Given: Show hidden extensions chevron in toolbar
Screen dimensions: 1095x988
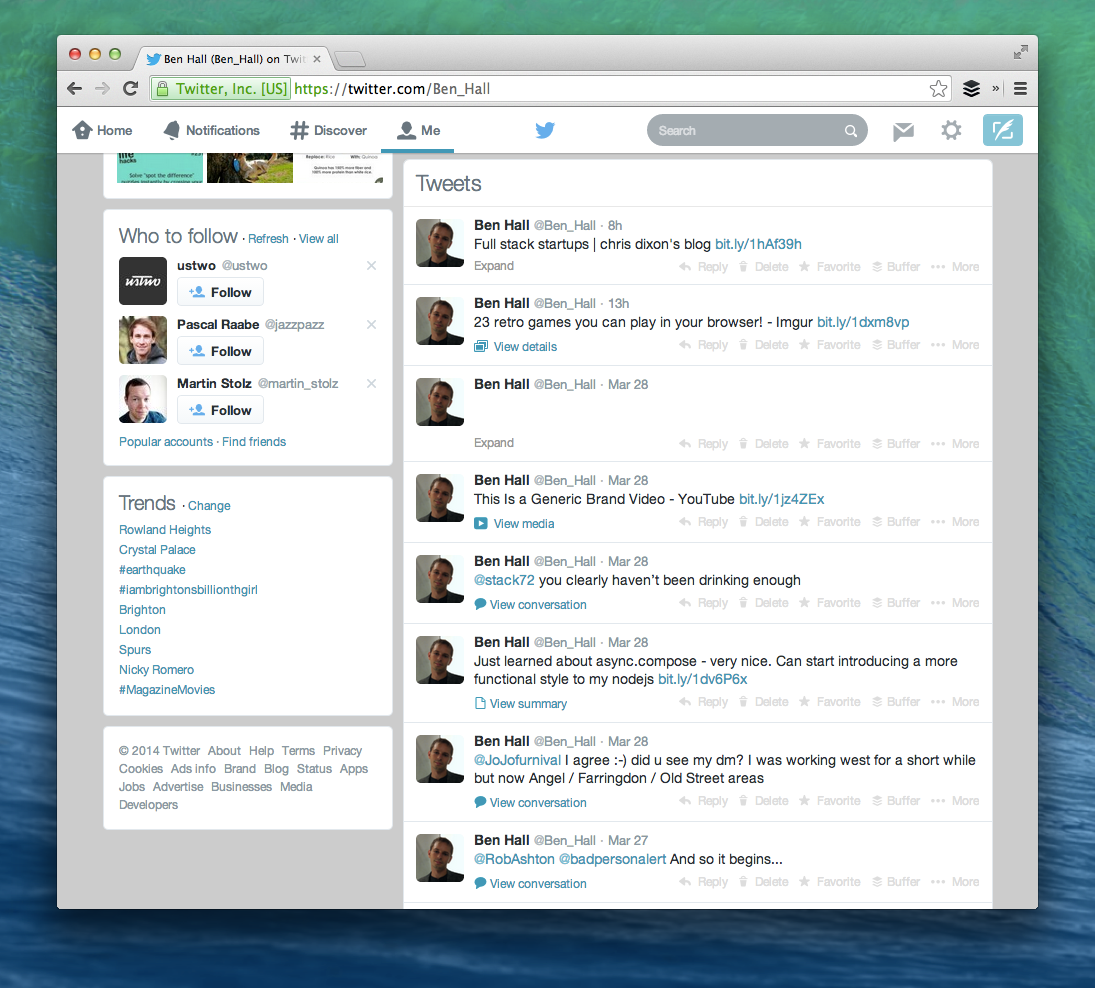Looking at the screenshot, I should tap(996, 89).
